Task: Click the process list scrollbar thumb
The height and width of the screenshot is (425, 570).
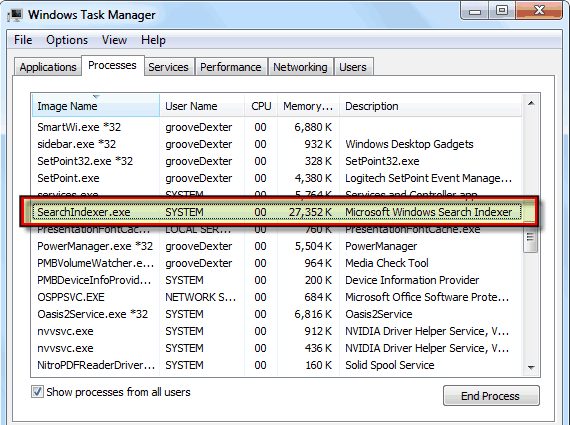Action: point(530,237)
